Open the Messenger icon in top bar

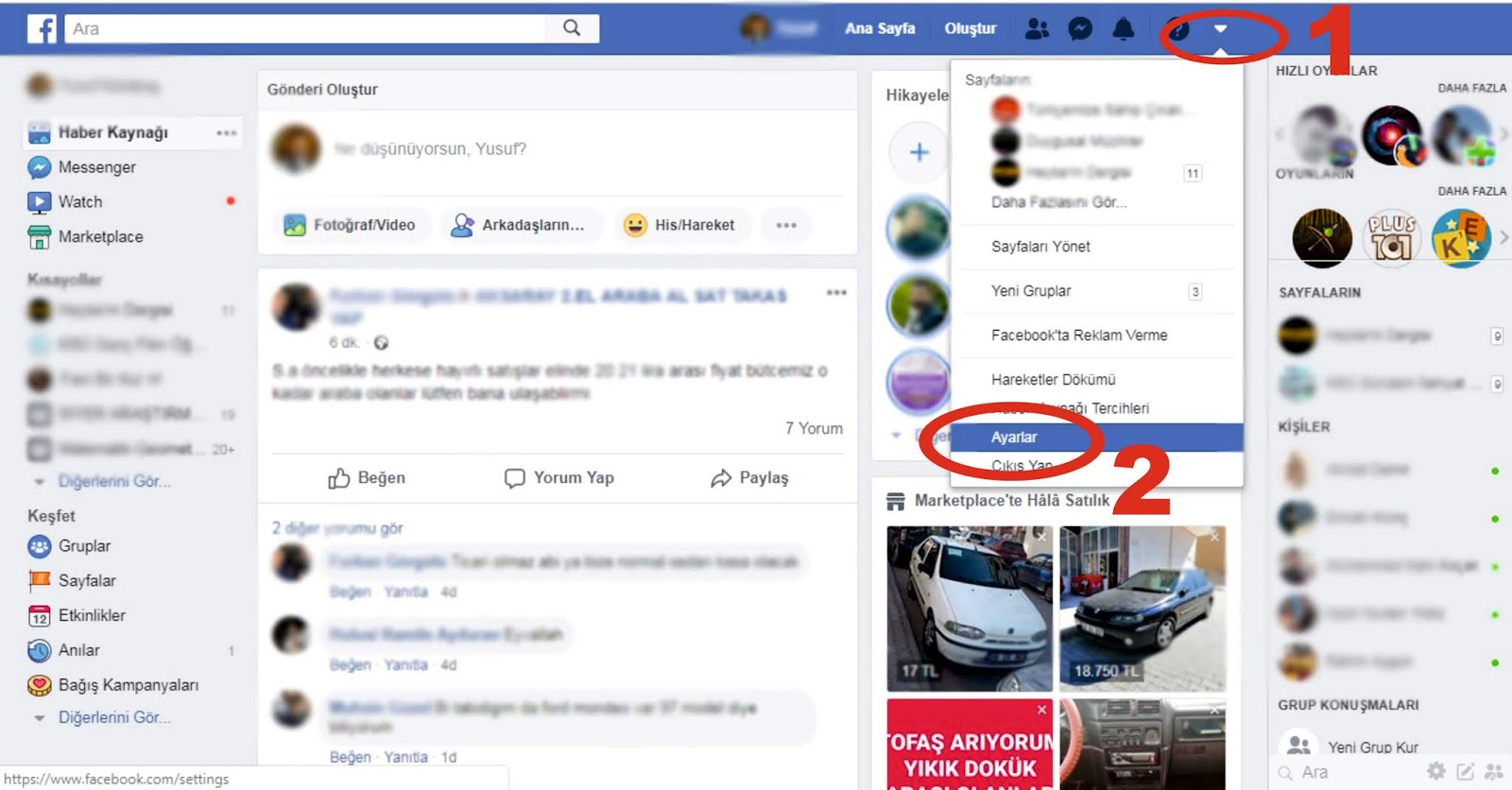click(x=1080, y=28)
